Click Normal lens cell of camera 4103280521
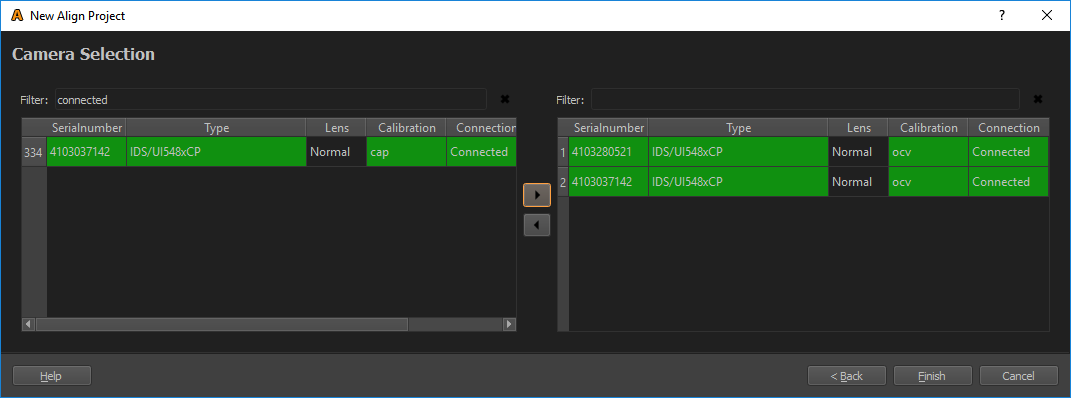1071x398 pixels. coord(858,152)
